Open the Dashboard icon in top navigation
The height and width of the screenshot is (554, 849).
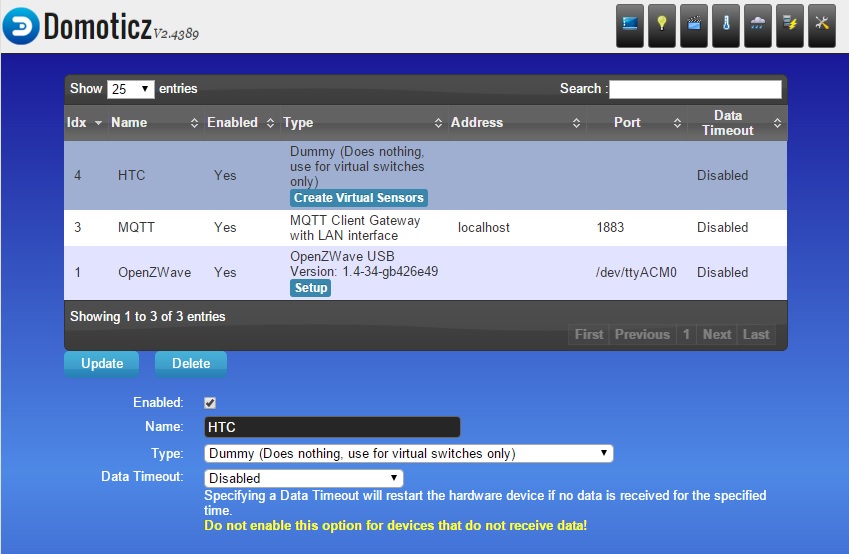[x=630, y=25]
